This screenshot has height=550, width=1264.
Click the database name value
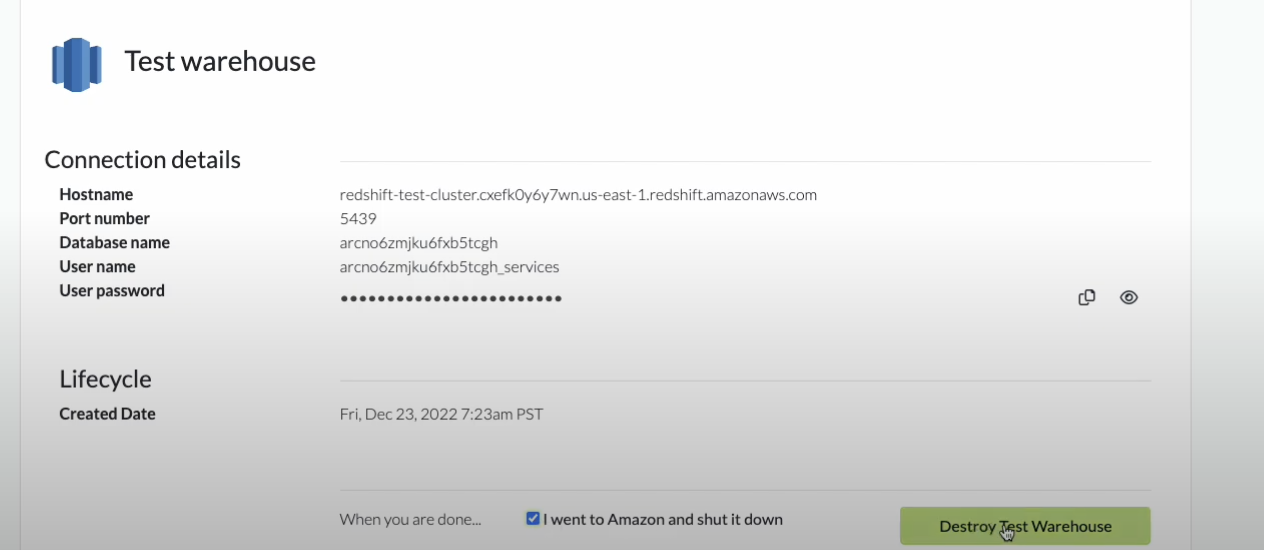(418, 243)
